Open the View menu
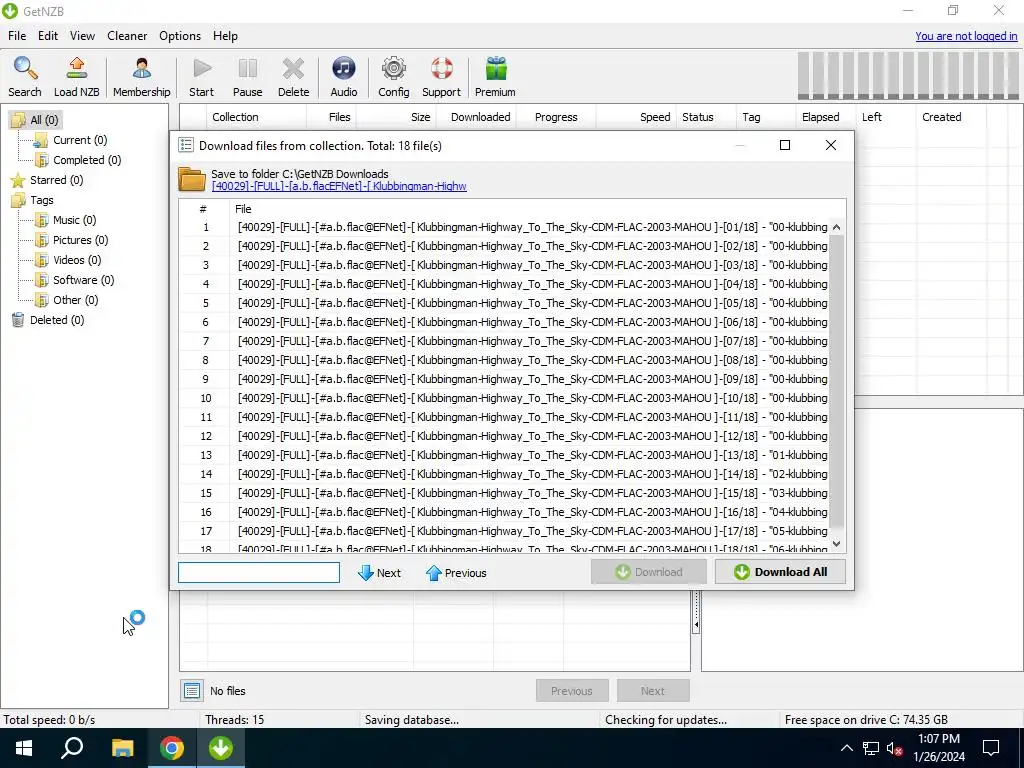 click(82, 36)
